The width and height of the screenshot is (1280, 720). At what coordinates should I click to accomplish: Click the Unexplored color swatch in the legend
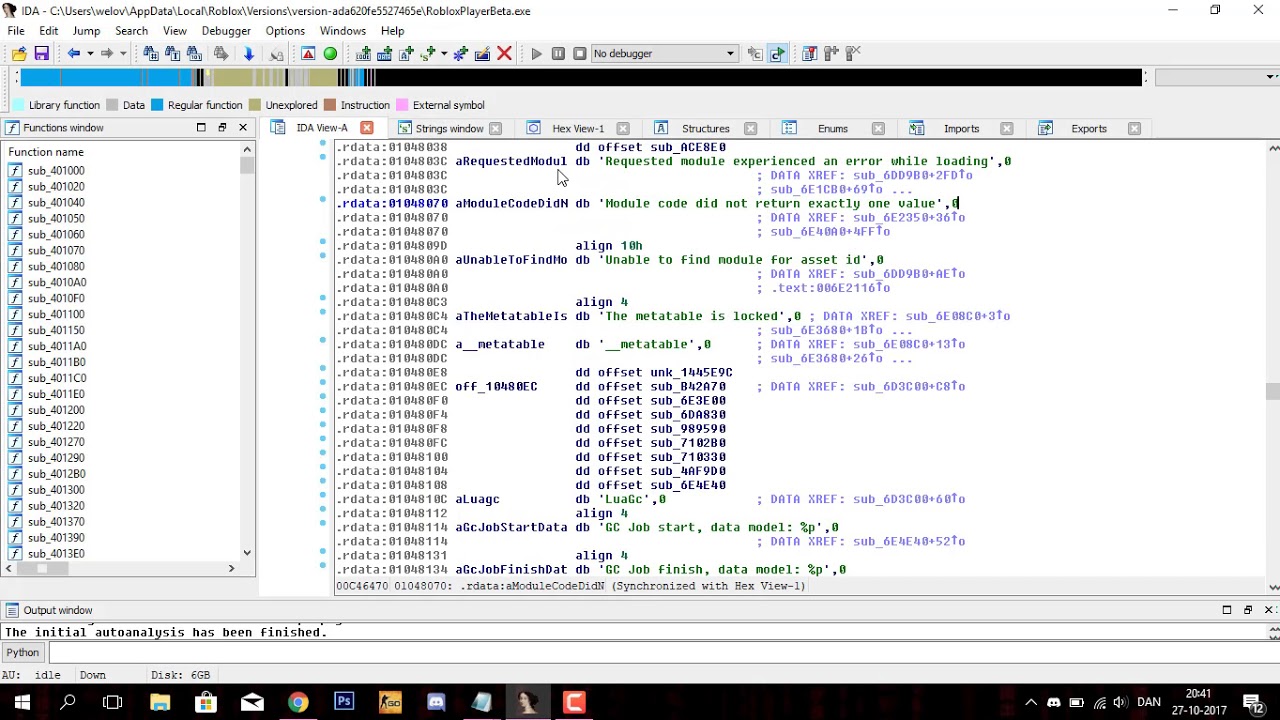255,105
